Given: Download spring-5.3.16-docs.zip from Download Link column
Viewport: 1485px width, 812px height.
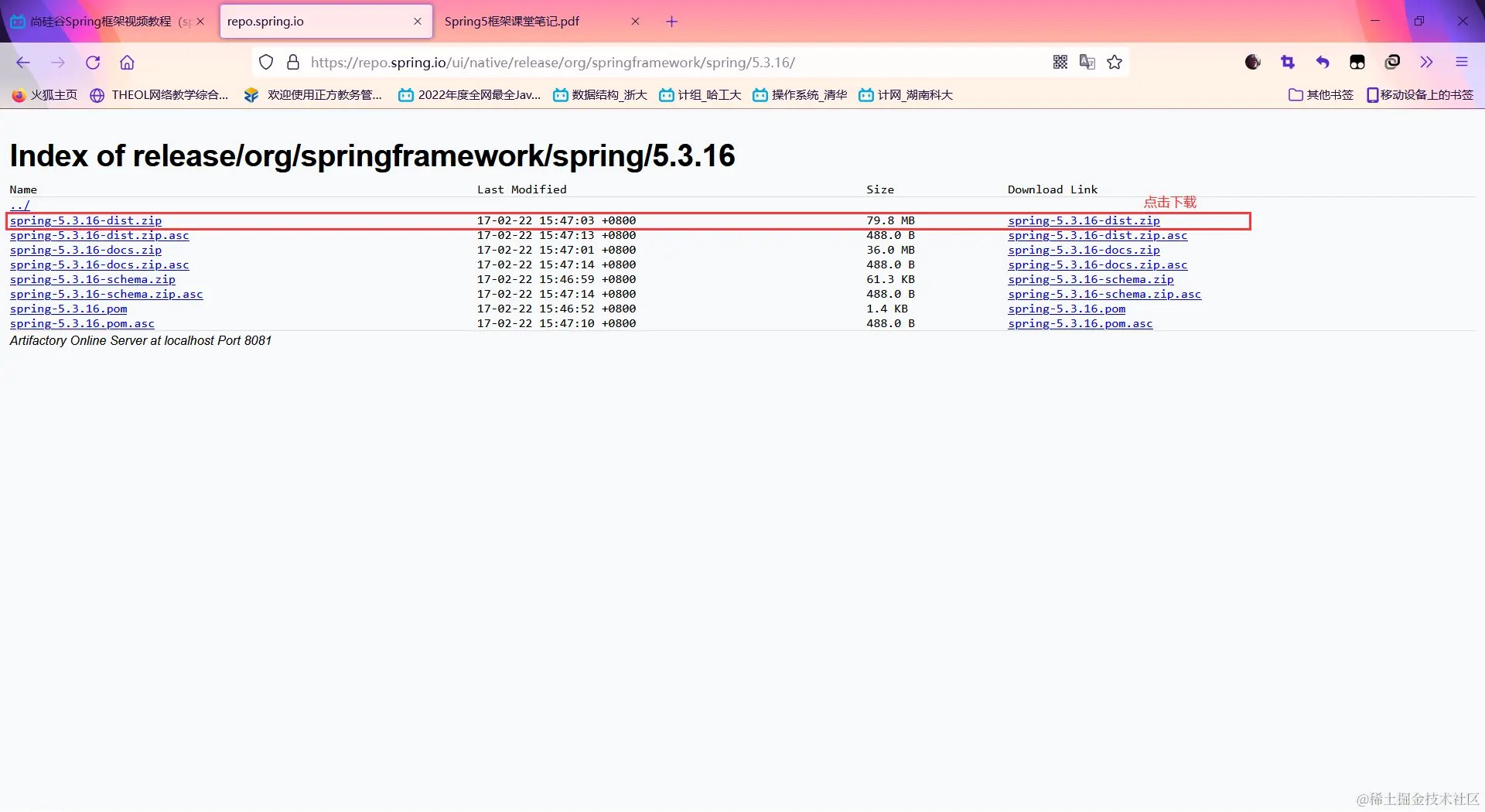Looking at the screenshot, I should pyautogui.click(x=1084, y=250).
